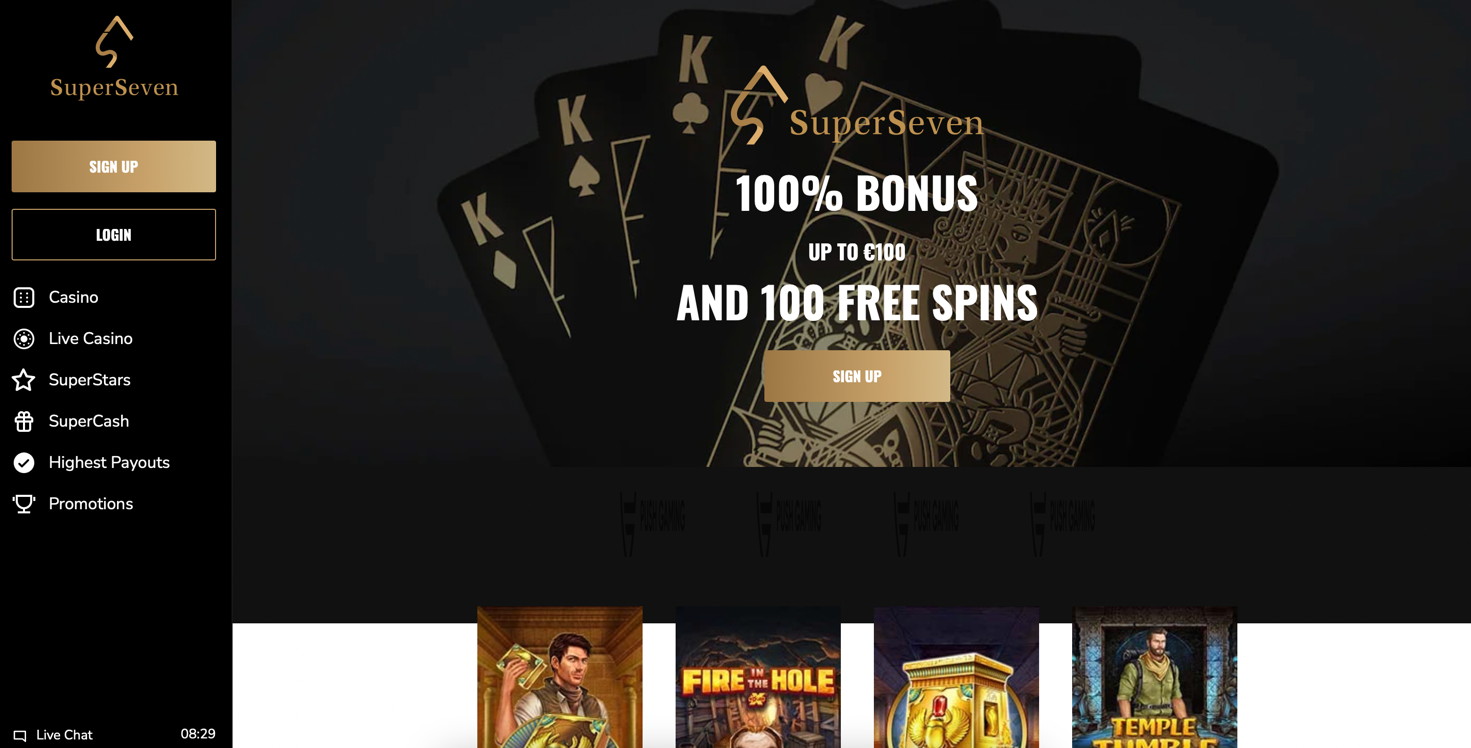Open the golden scarab chest game thumbnail
The height and width of the screenshot is (748, 1471).
click(x=956, y=677)
